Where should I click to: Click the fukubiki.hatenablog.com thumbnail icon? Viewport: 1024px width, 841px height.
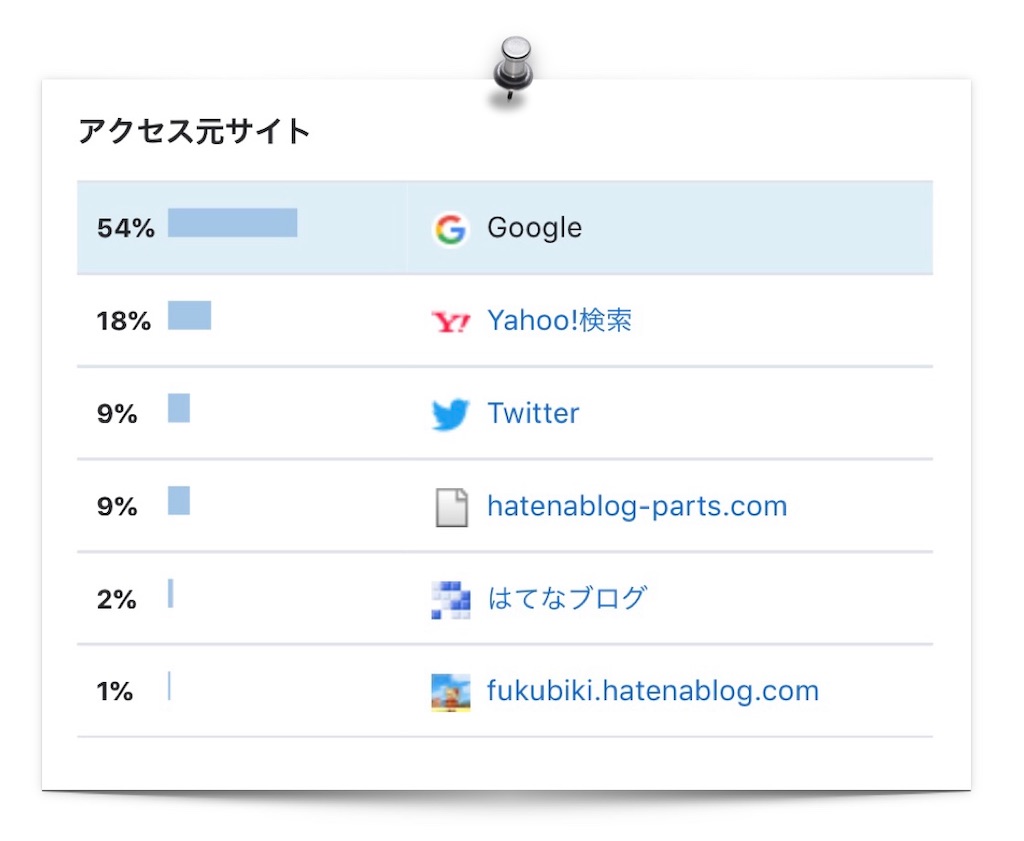450,692
